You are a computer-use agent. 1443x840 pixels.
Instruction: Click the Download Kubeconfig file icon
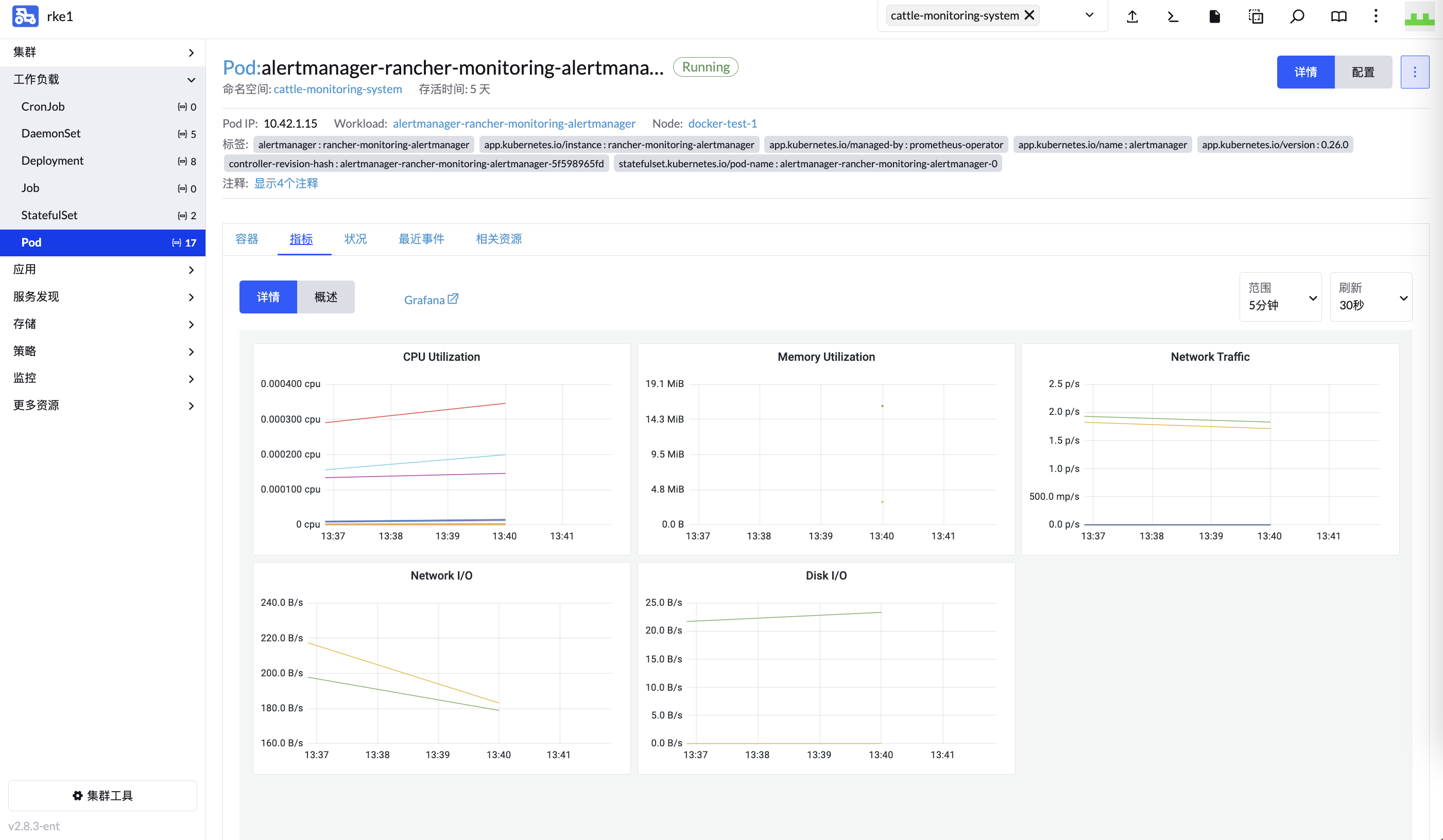click(x=1214, y=16)
